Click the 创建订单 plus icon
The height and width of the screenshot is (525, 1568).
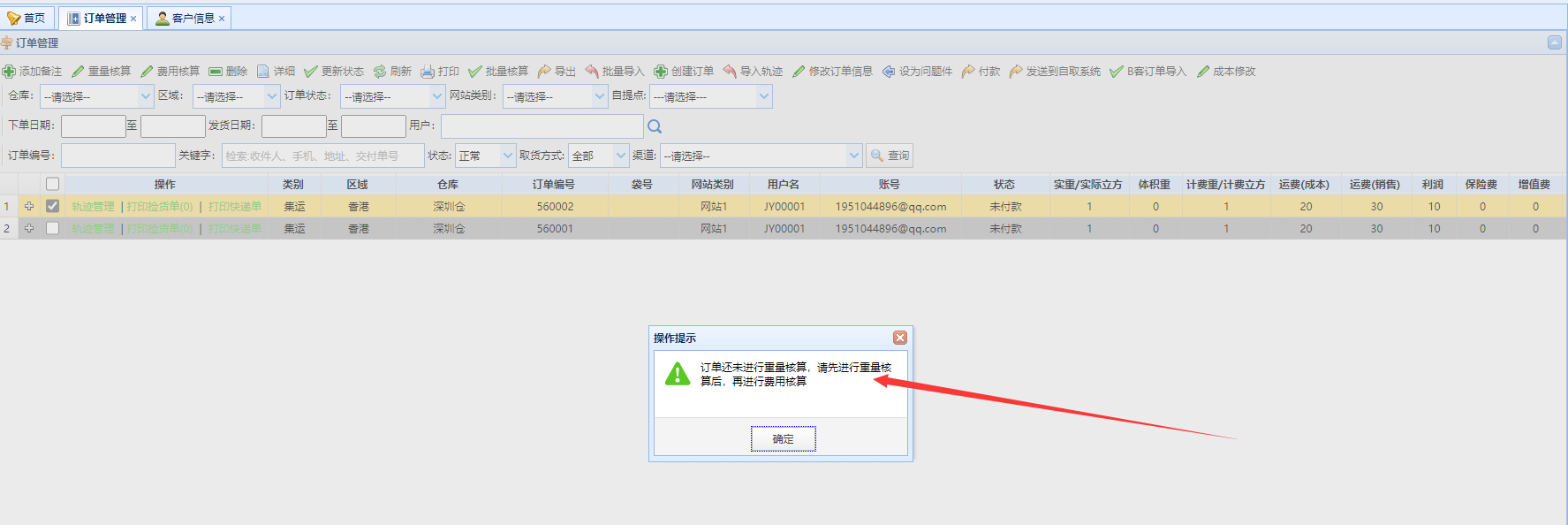(x=661, y=72)
